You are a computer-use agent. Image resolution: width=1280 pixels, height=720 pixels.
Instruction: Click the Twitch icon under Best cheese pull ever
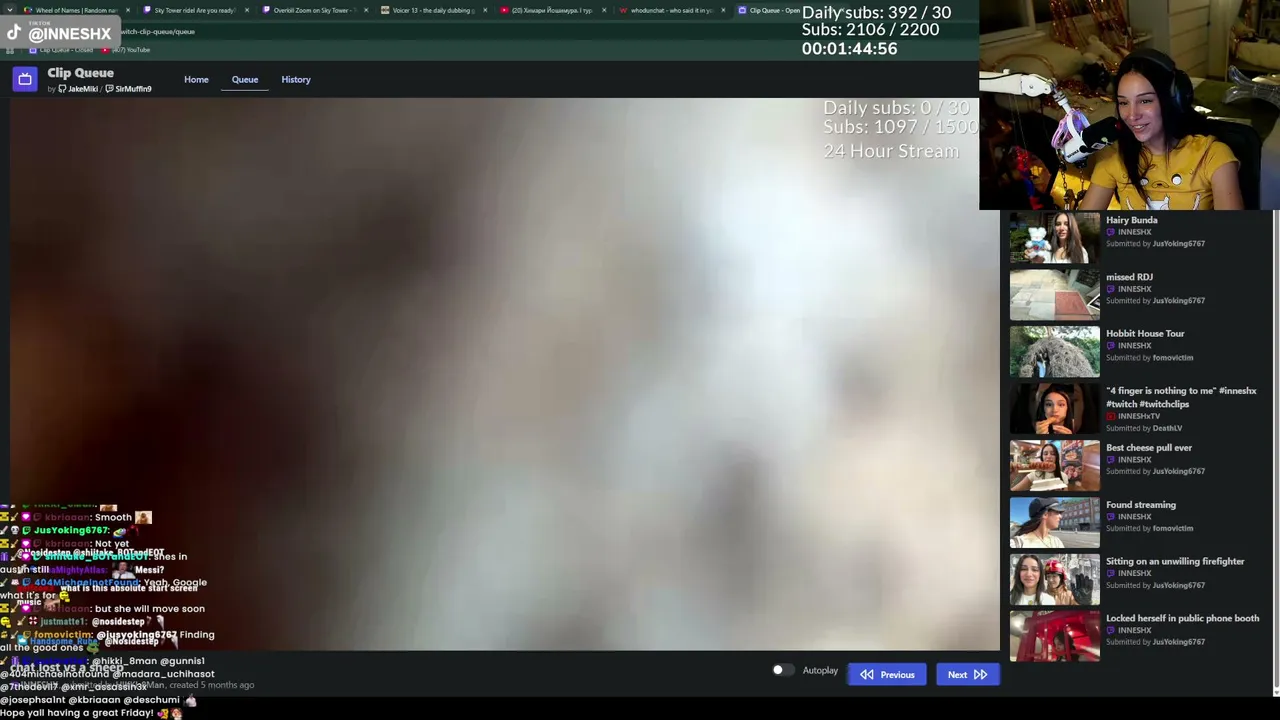pyautogui.click(x=1111, y=460)
